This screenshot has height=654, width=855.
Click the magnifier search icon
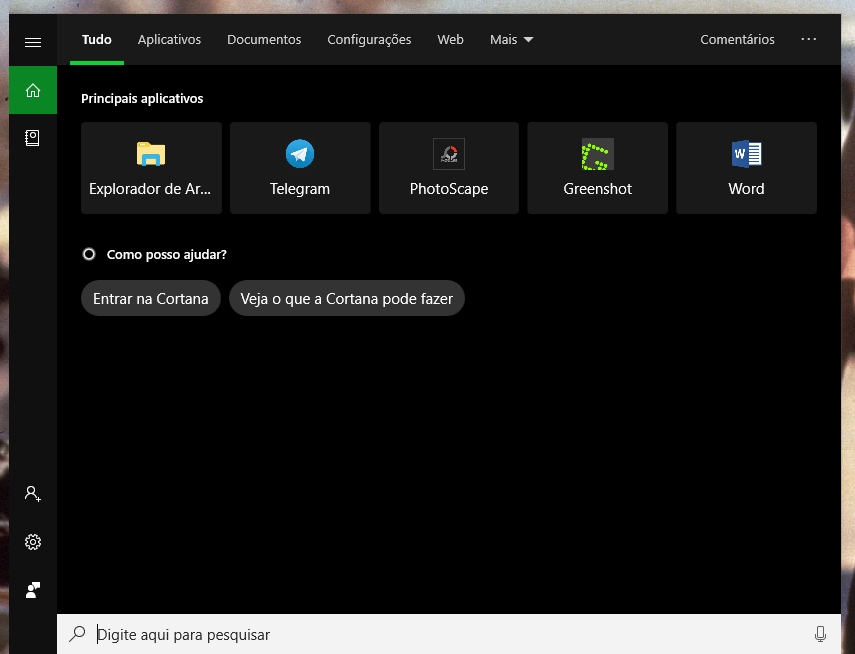tap(77, 634)
